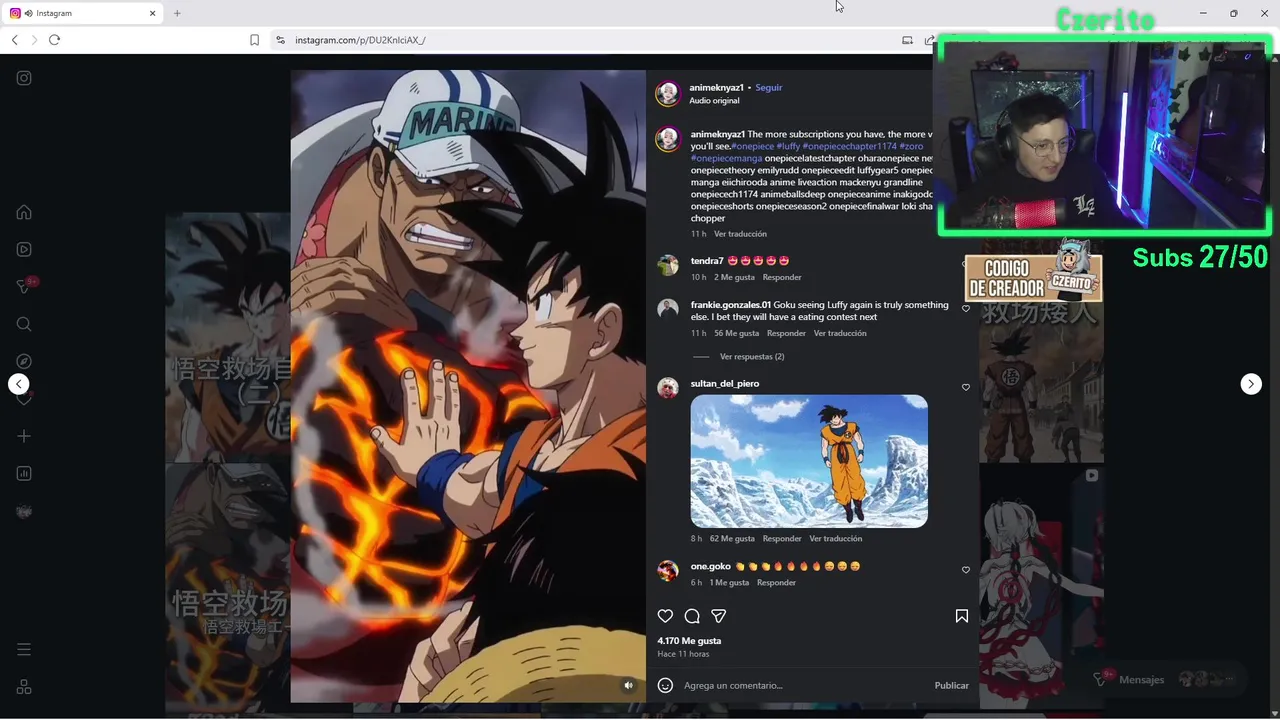The width and height of the screenshot is (1280, 720).
Task: Click the address bar URL
Action: 360,40
